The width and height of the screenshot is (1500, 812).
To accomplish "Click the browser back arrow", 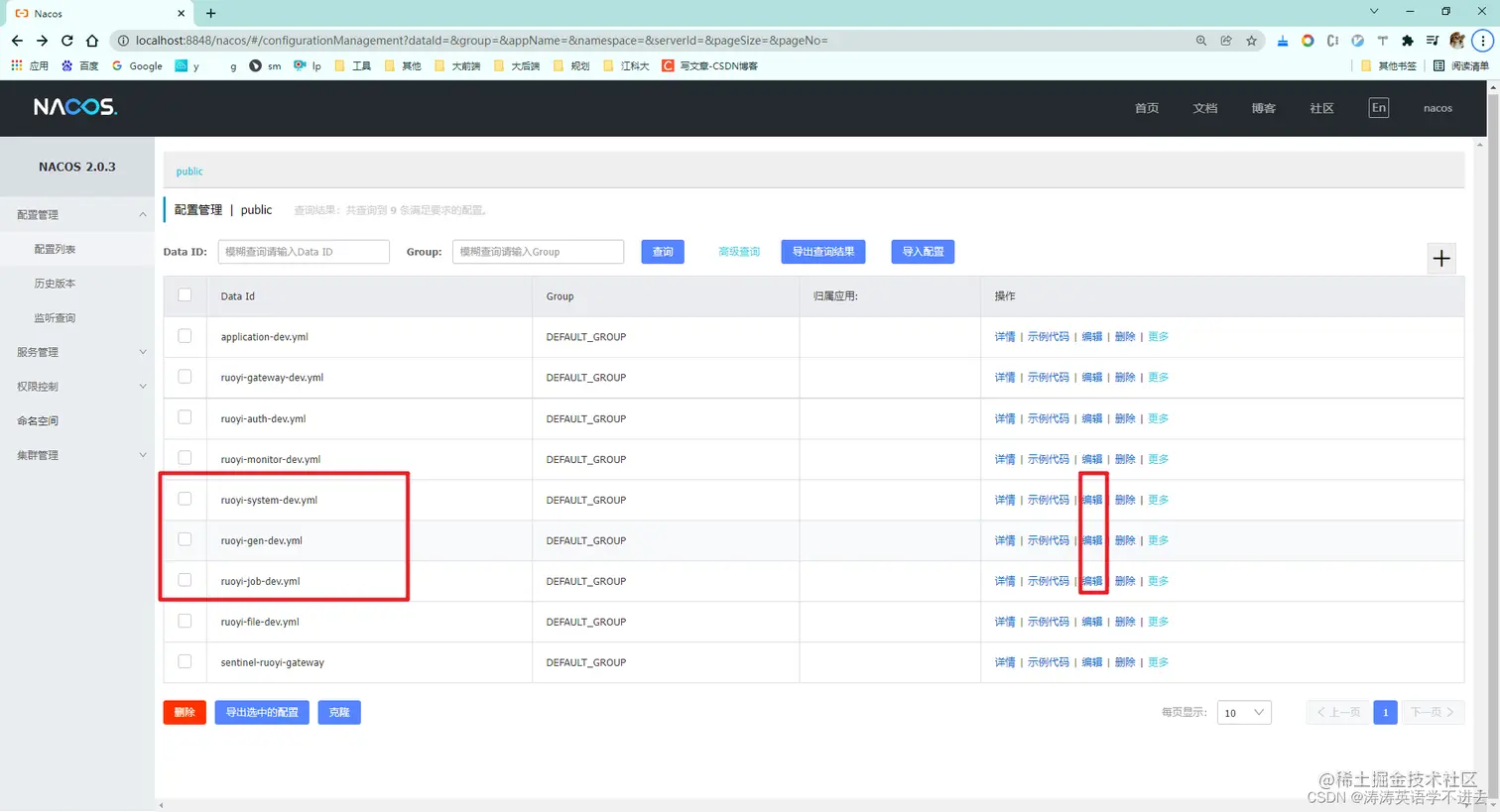I will click(x=17, y=41).
